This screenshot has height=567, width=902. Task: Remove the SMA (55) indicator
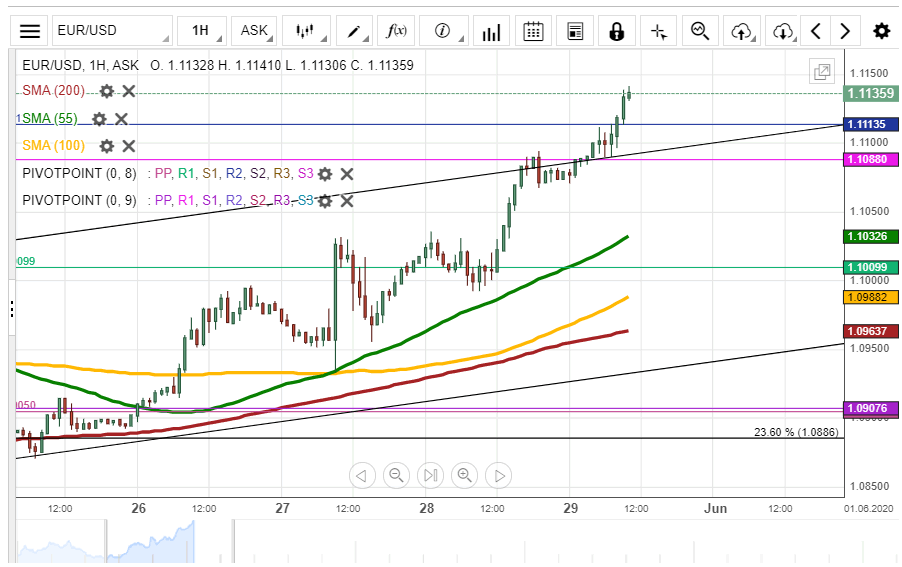click(x=121, y=119)
